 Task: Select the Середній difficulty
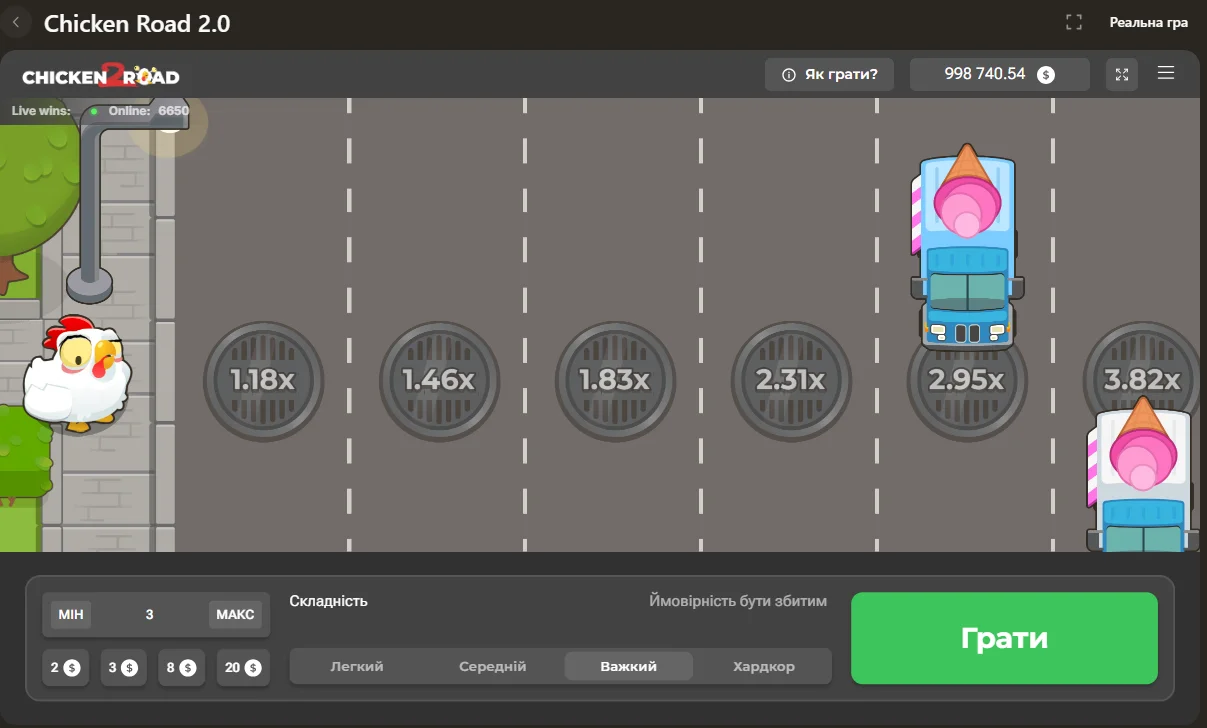point(493,666)
